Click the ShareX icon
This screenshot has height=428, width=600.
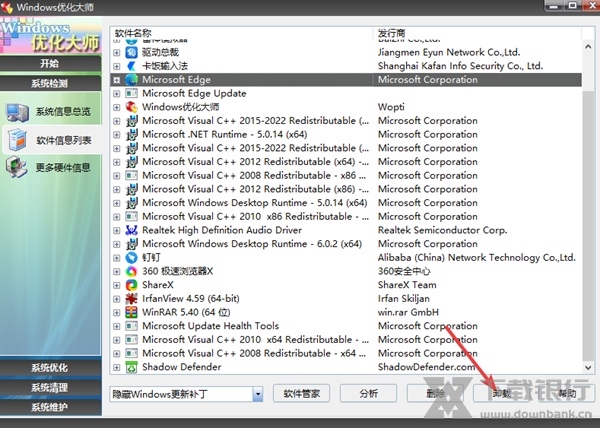pos(131,285)
